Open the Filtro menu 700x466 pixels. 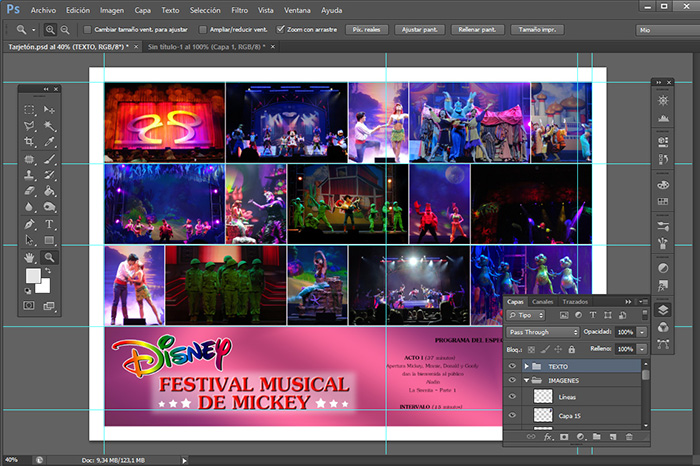click(239, 10)
